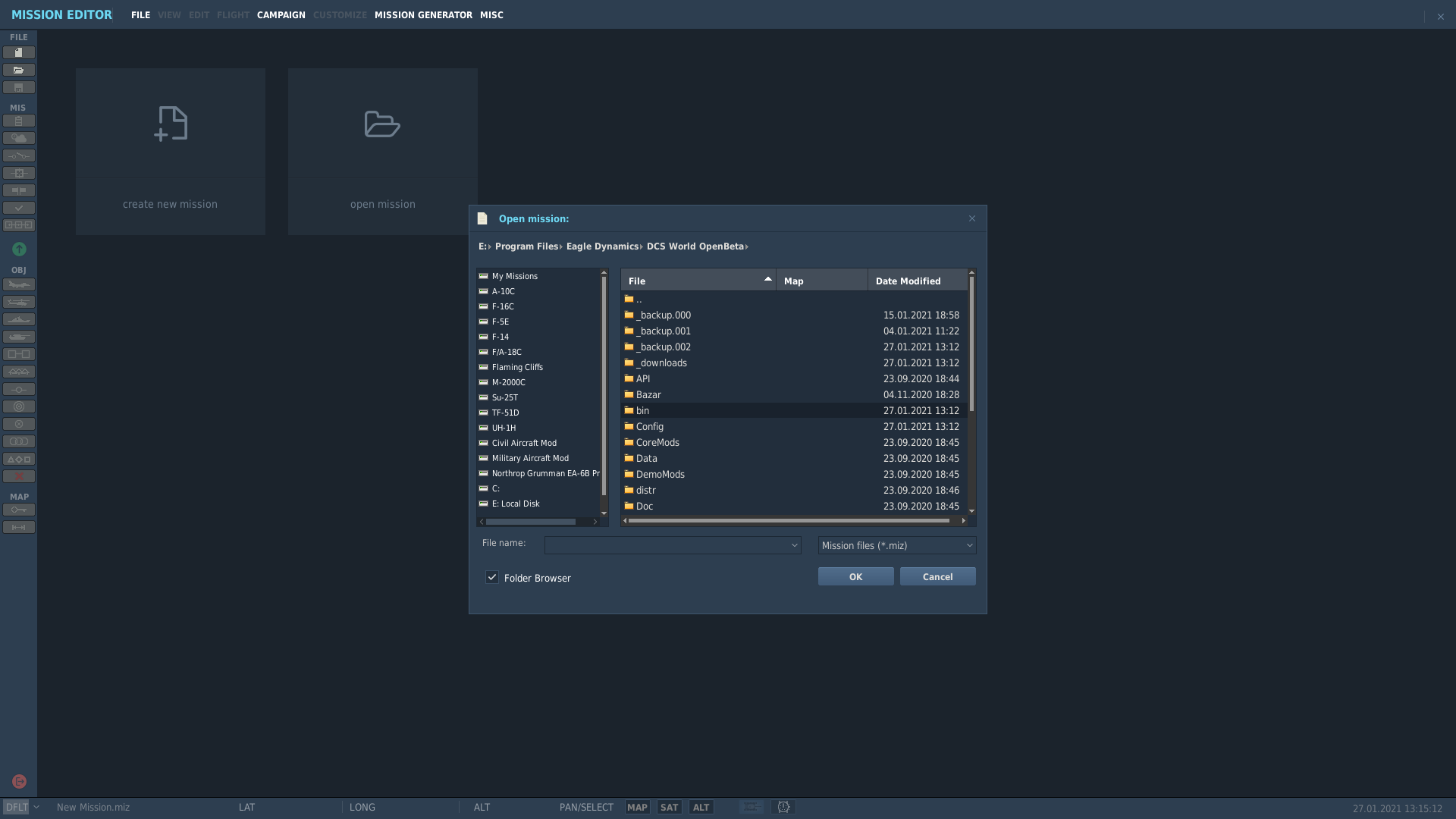Open the MISSION GENERATOR menu
Image resolution: width=1456 pixels, height=819 pixels.
(x=423, y=15)
